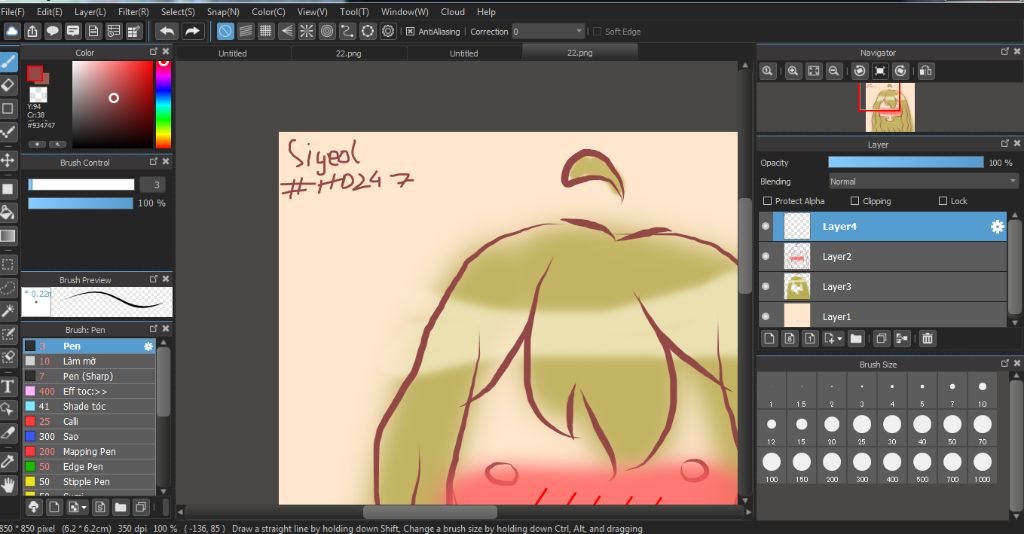Viewport: 1024px width, 534px height.
Task: Hide Layer4 visibility dot
Action: 765,227
